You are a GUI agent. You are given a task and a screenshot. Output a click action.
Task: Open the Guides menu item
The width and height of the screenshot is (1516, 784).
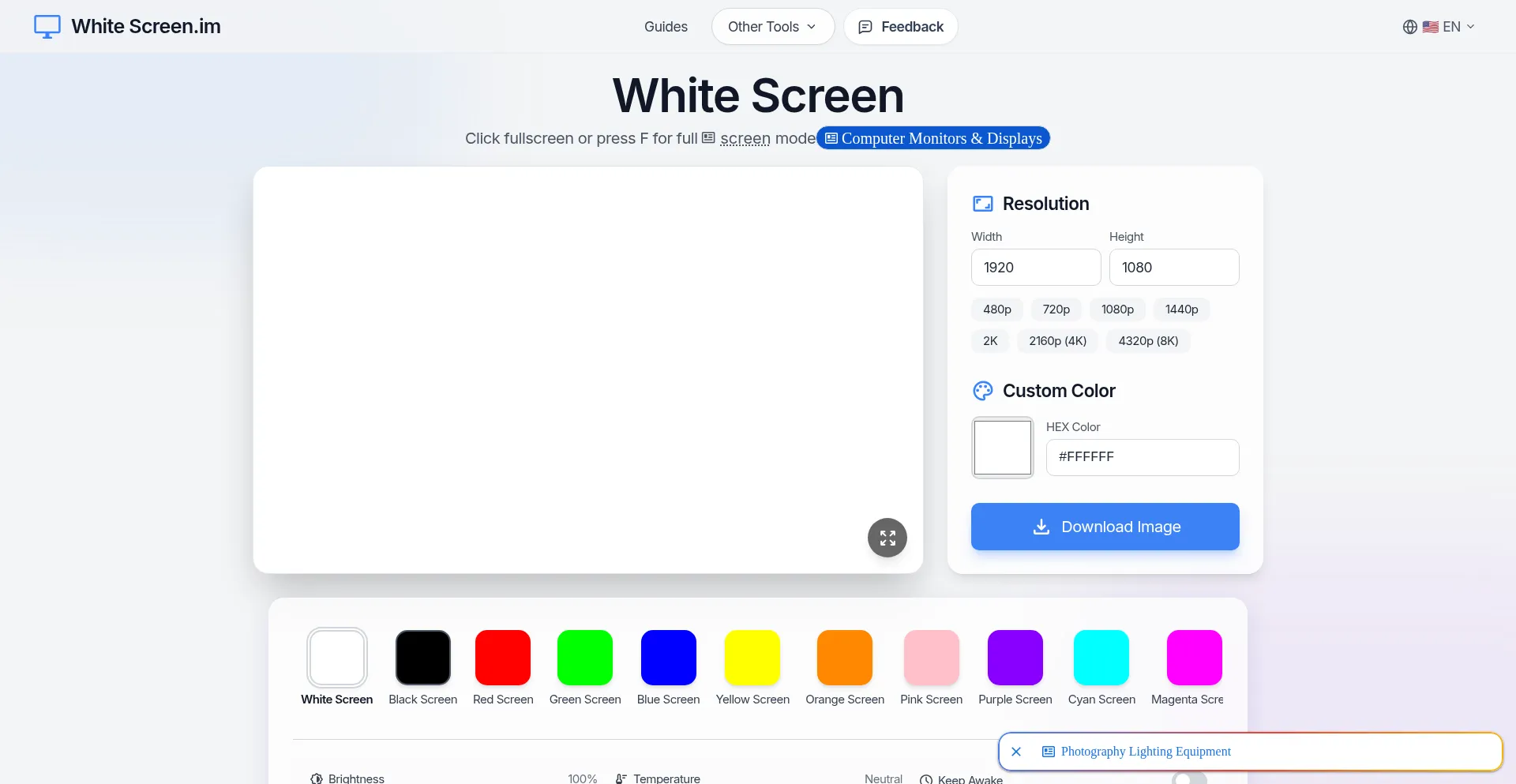pyautogui.click(x=666, y=27)
